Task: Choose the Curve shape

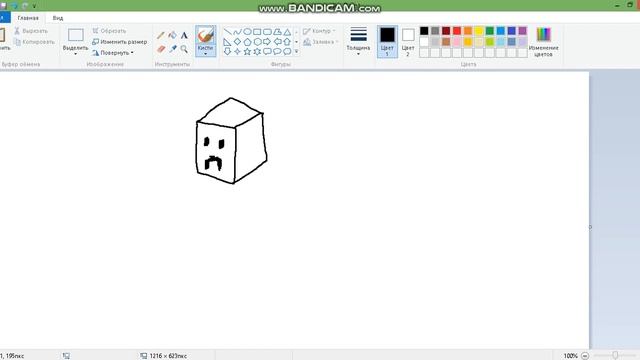Action: (x=238, y=31)
